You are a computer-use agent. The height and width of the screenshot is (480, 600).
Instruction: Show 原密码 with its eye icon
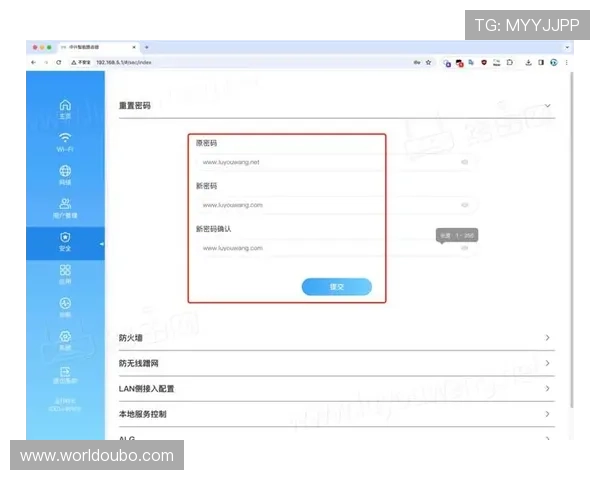[x=465, y=162]
